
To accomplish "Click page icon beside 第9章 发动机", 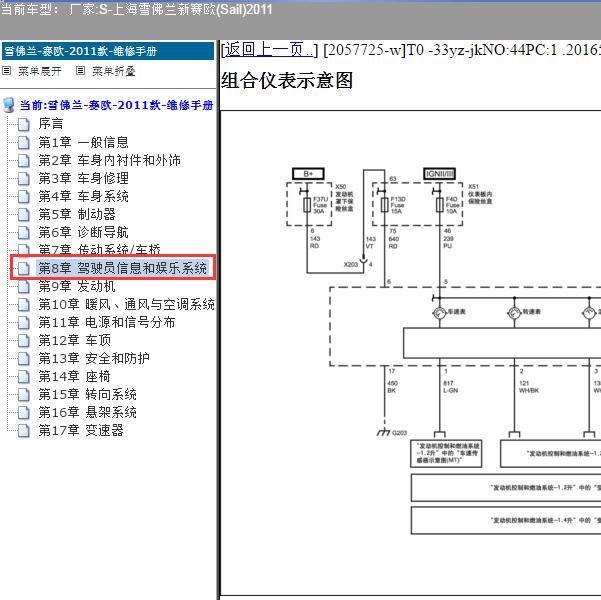I will point(24,287).
